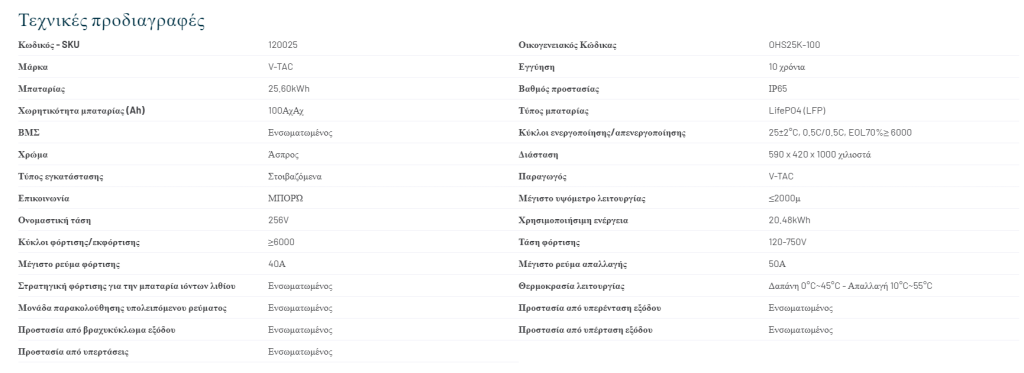Click the Μέγιστο ρεύμα φόρτισης 40A value
1024x373 pixels.
pyautogui.click(x=277, y=264)
